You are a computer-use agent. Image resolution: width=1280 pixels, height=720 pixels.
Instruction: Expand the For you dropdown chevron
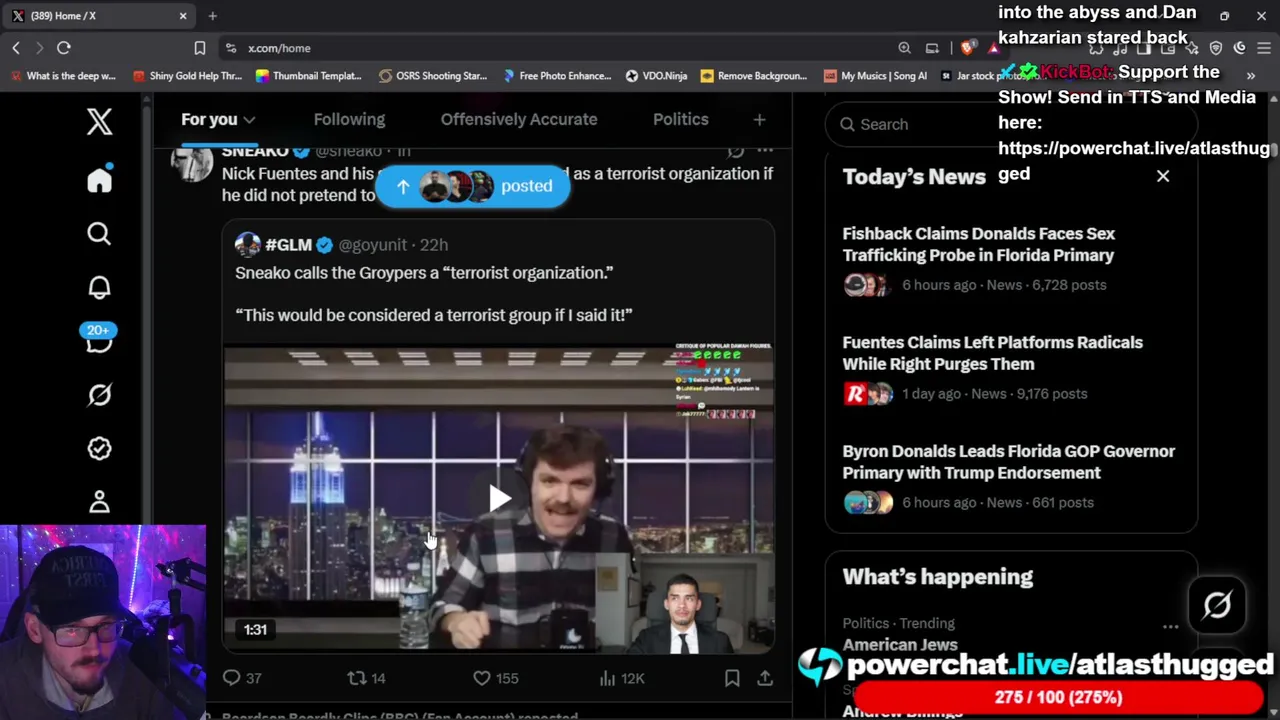pyautogui.click(x=249, y=120)
